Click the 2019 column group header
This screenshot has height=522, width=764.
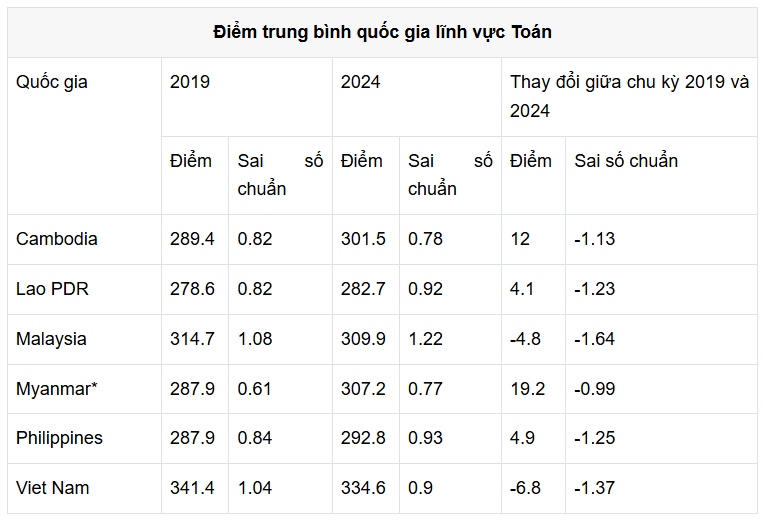(x=190, y=82)
